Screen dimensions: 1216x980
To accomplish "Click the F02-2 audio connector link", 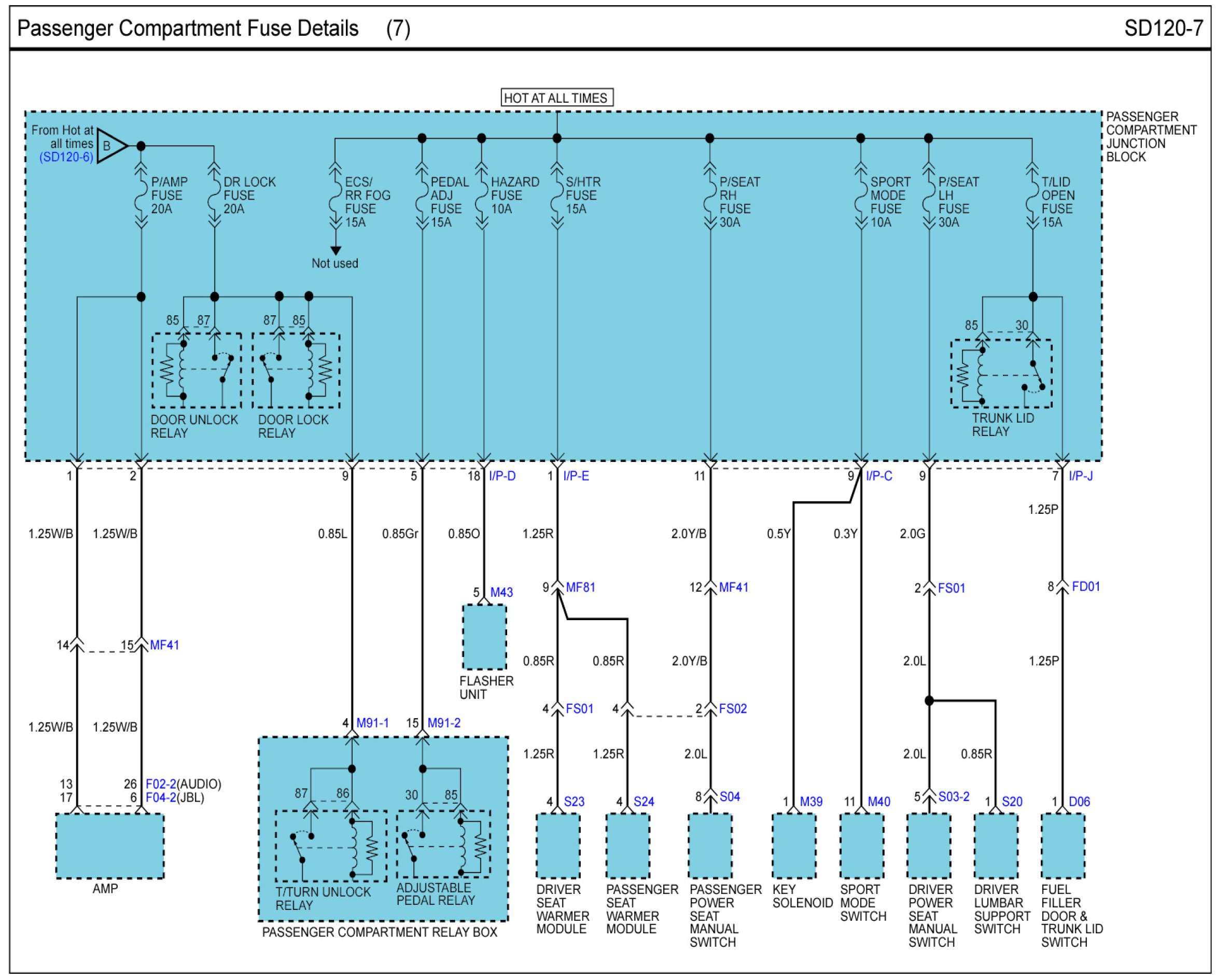I will coord(161,783).
